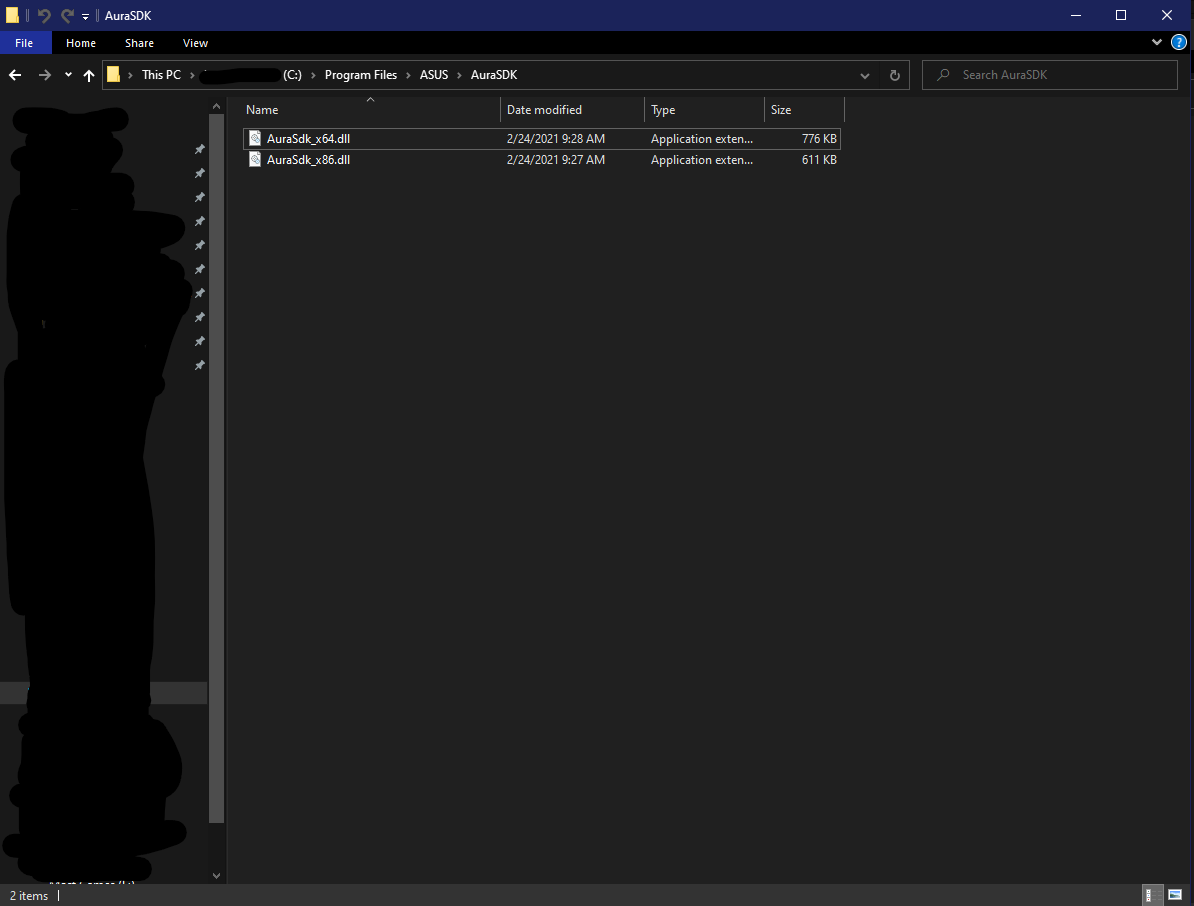Click the AuraSdk_x64.dll file icon
1194x906 pixels.
click(x=254, y=139)
